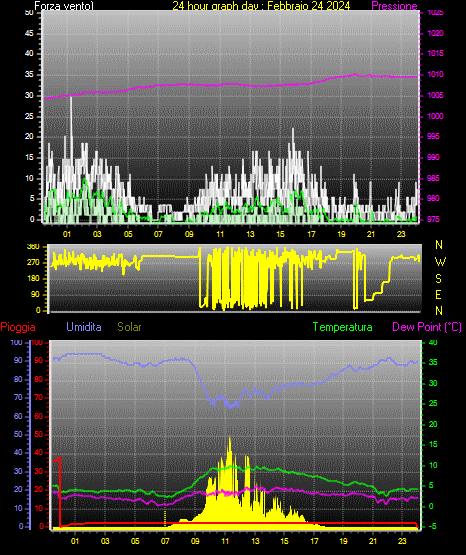Click the 1010 pressure axis value

(x=435, y=74)
